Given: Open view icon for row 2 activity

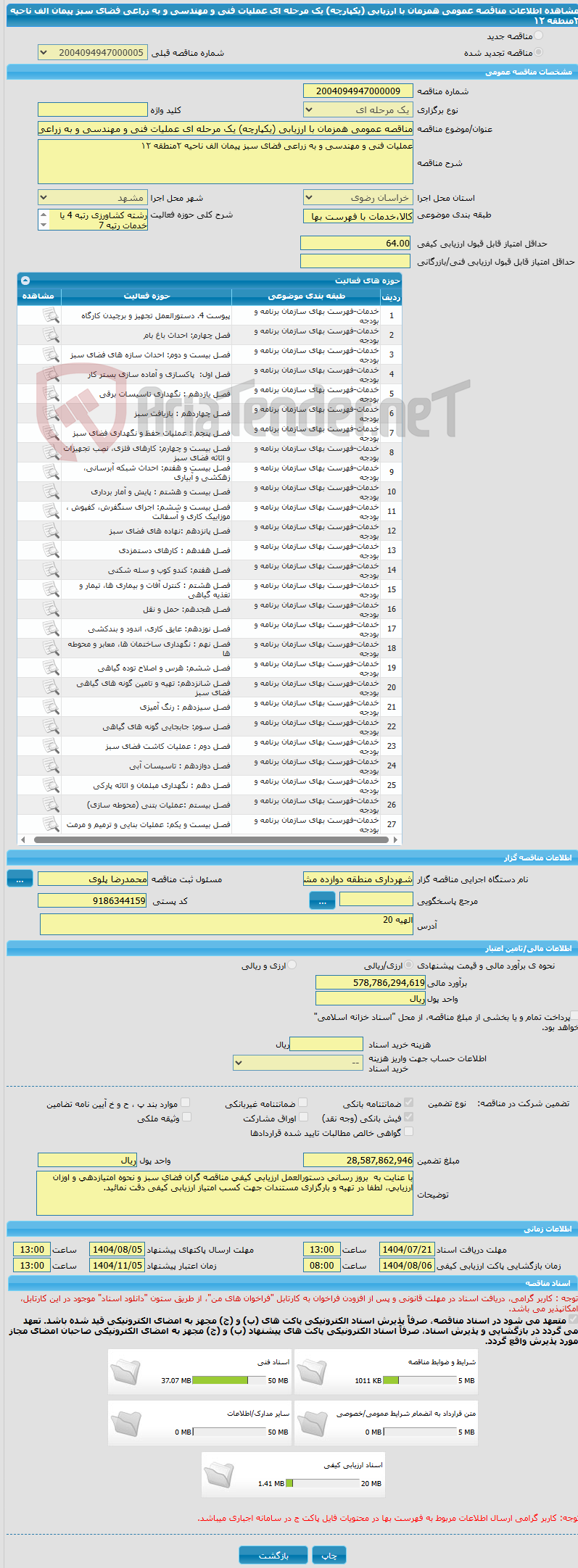Looking at the screenshot, I should coord(51,335).
